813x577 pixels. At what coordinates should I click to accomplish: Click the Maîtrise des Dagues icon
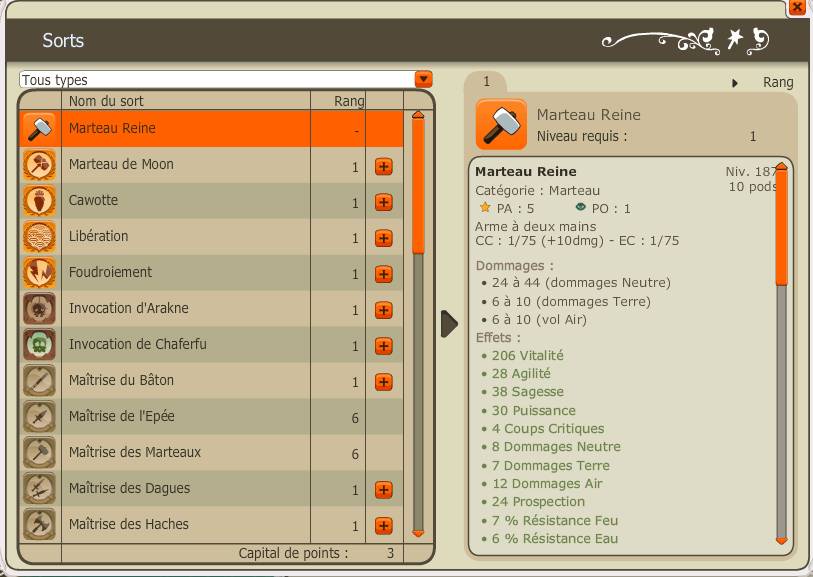pos(40,488)
